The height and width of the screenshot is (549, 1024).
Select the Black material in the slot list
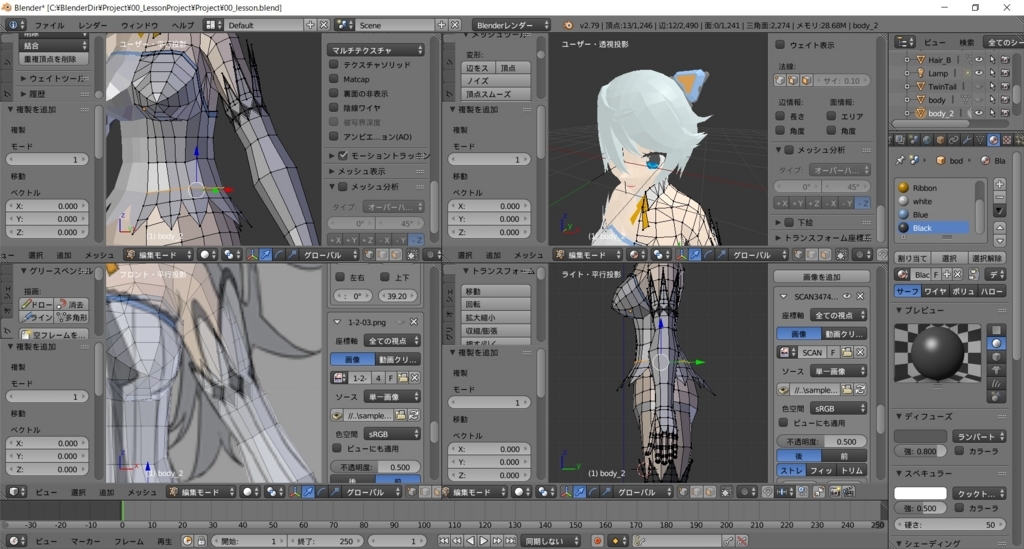933,228
